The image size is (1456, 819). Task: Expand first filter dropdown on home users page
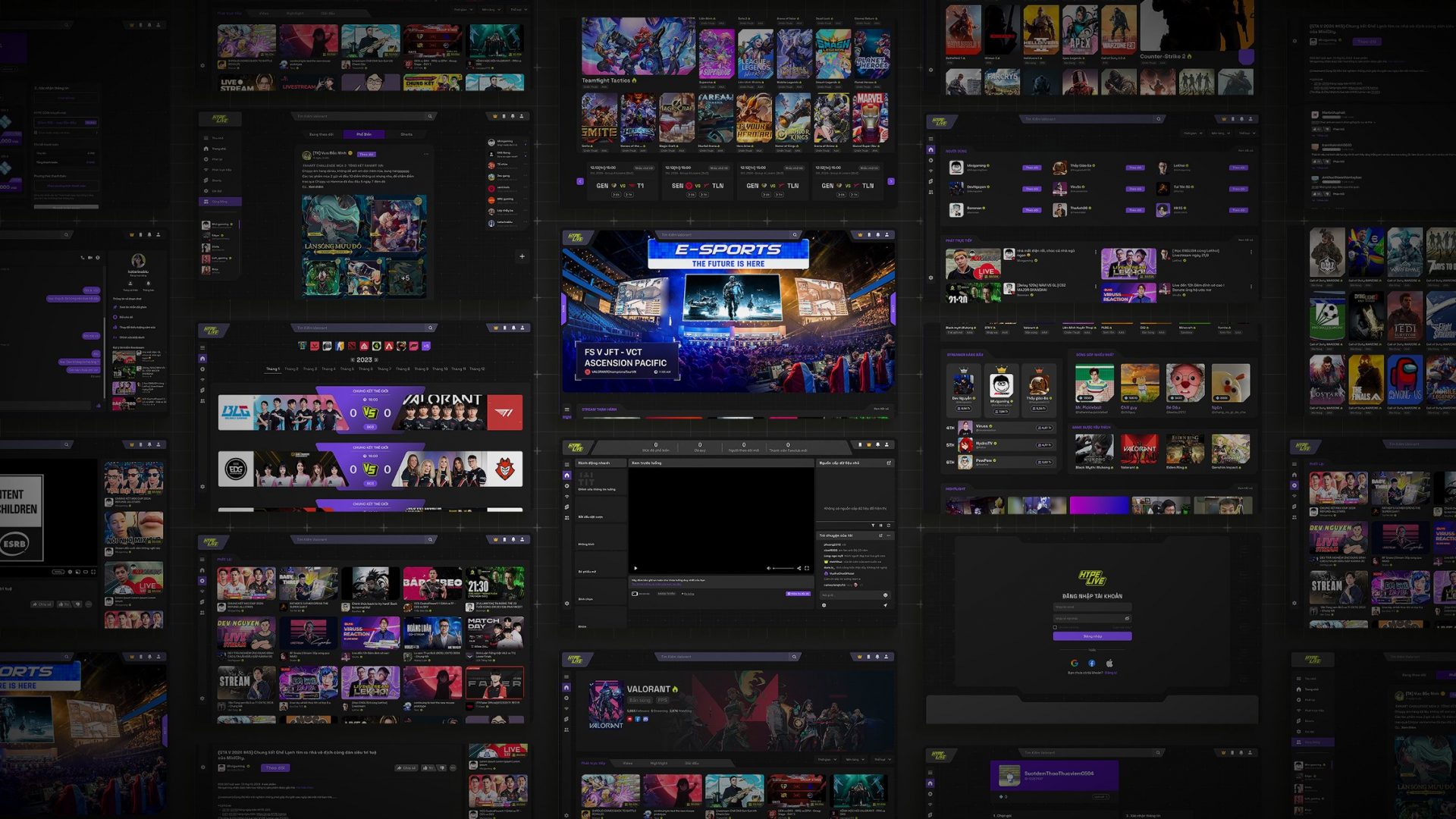(x=1193, y=133)
